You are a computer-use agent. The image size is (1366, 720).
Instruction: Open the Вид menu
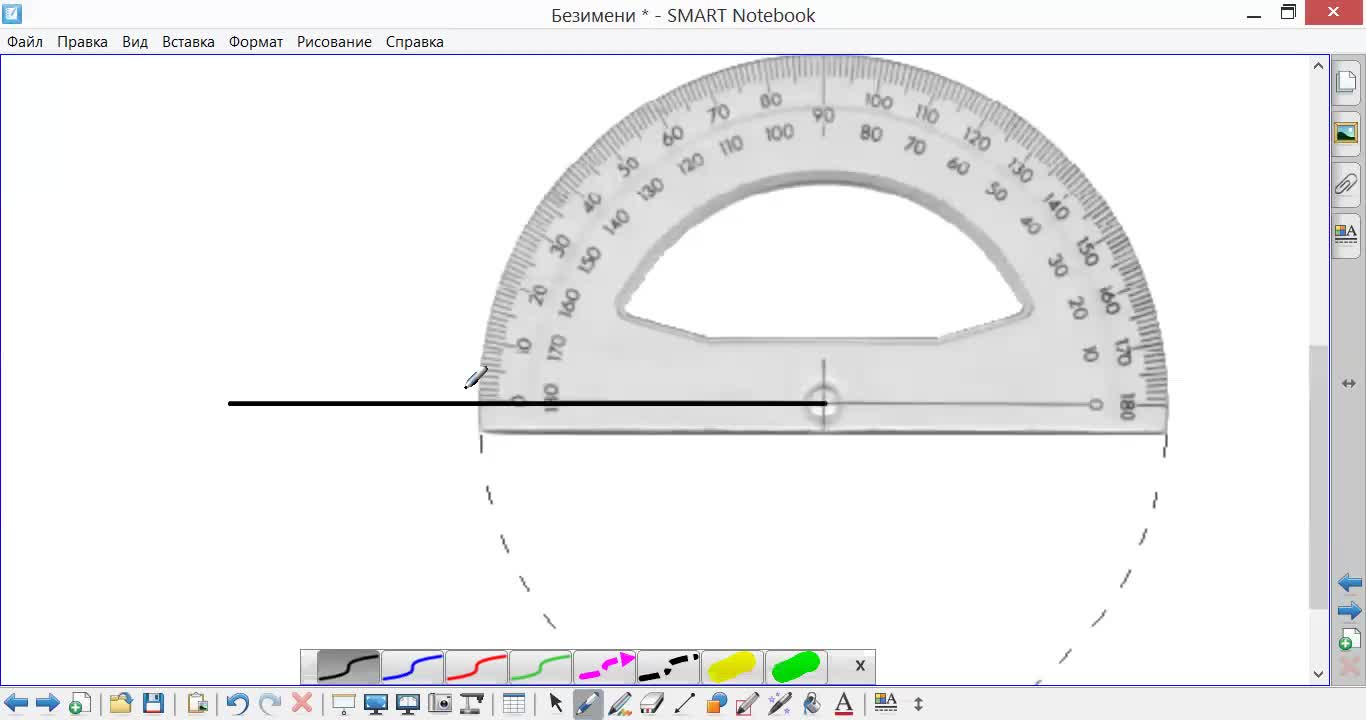135,42
